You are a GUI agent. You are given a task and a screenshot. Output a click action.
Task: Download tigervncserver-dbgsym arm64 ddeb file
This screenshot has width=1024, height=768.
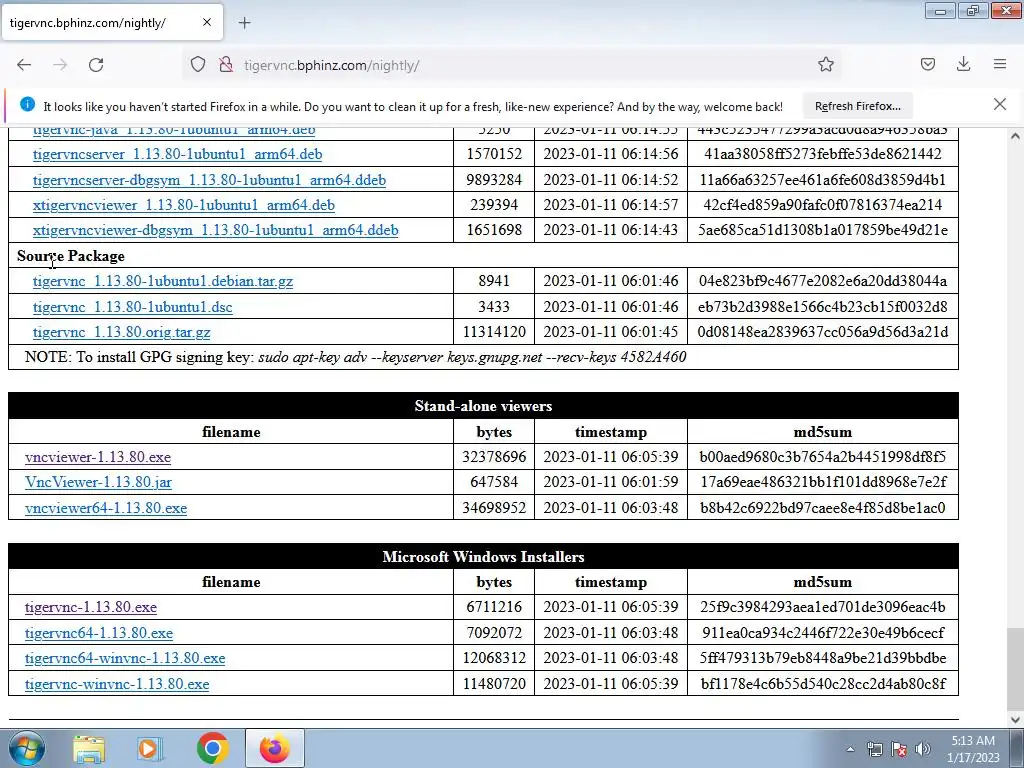coord(209,180)
